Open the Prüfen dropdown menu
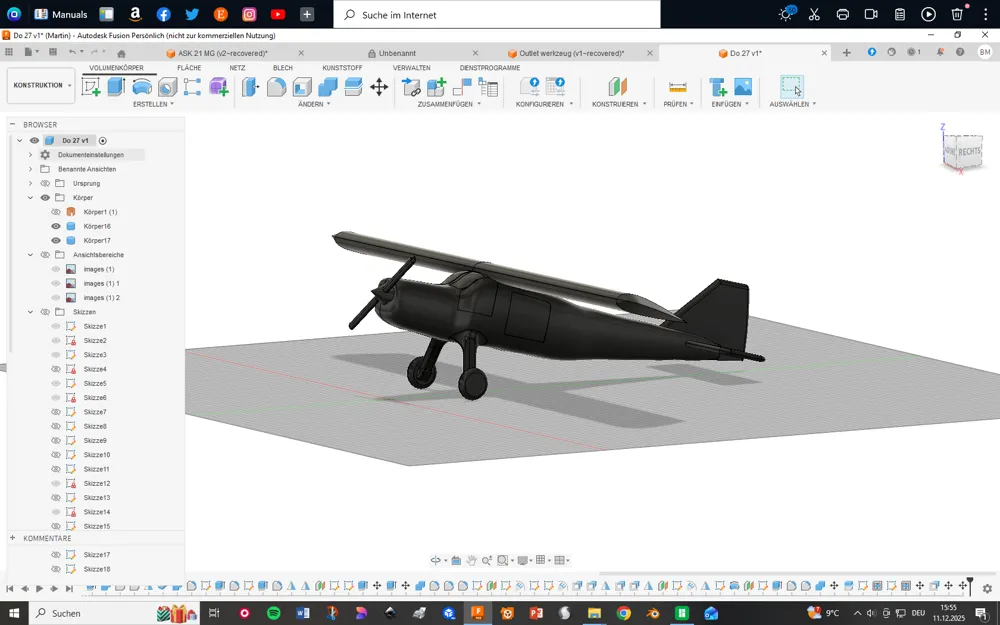 (678, 104)
